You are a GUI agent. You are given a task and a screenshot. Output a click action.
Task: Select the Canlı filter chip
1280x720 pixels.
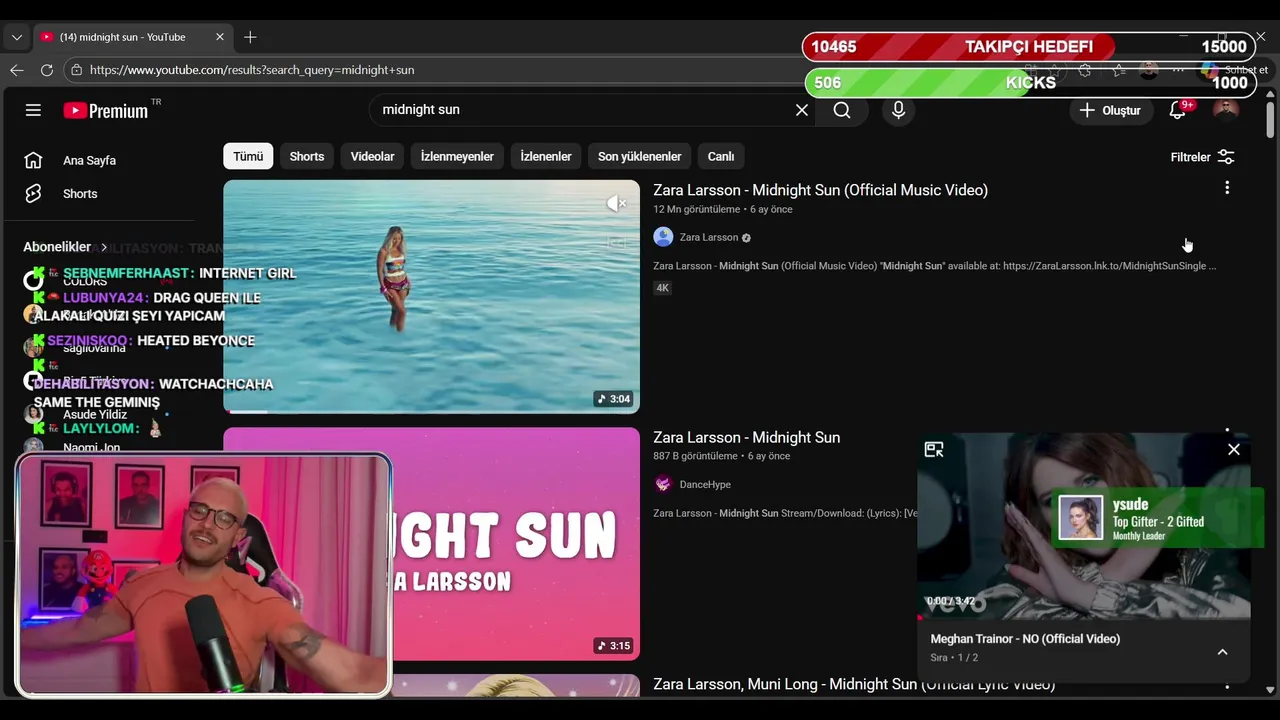721,156
